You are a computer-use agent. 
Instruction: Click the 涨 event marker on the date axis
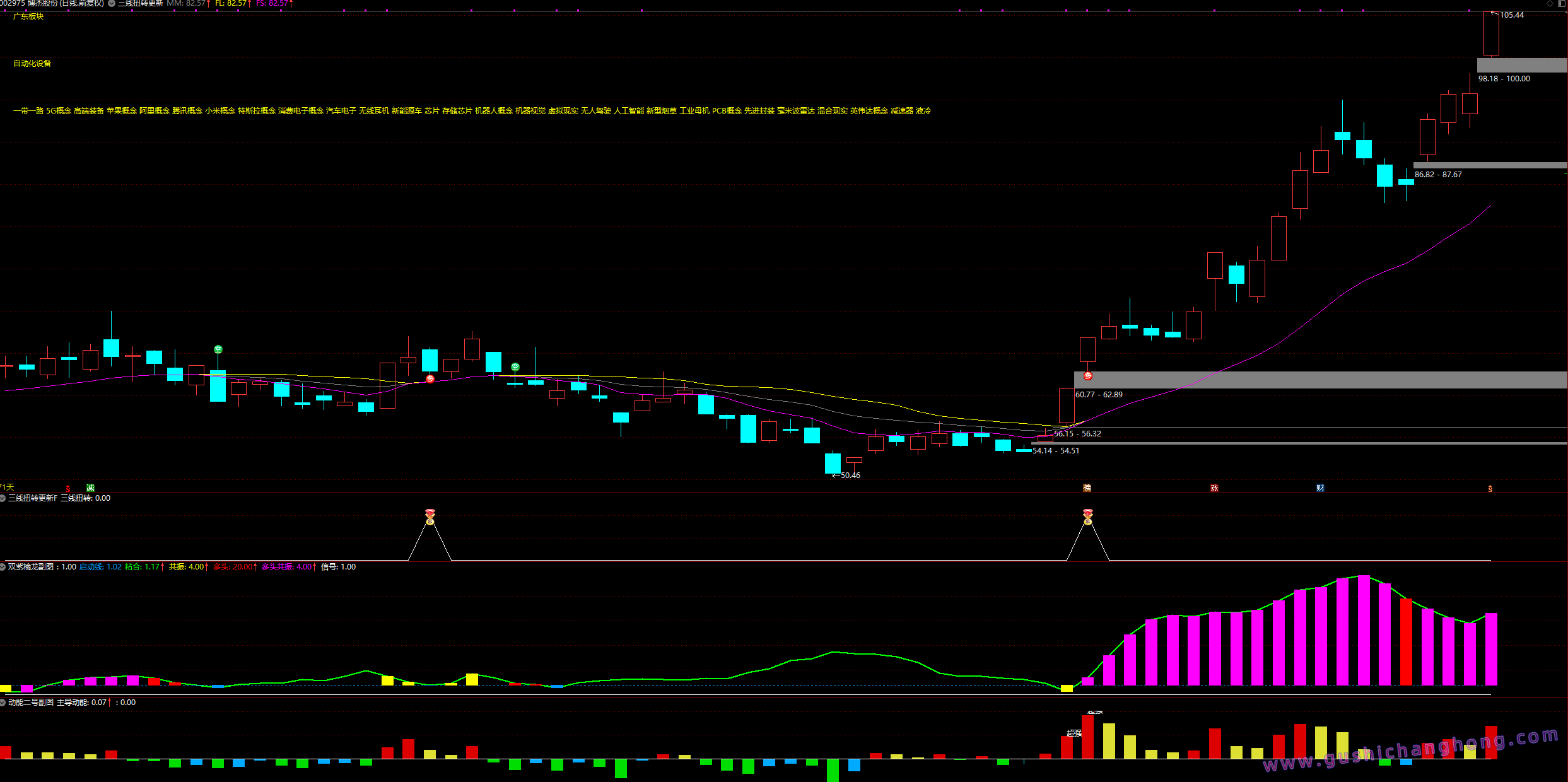pos(1214,488)
